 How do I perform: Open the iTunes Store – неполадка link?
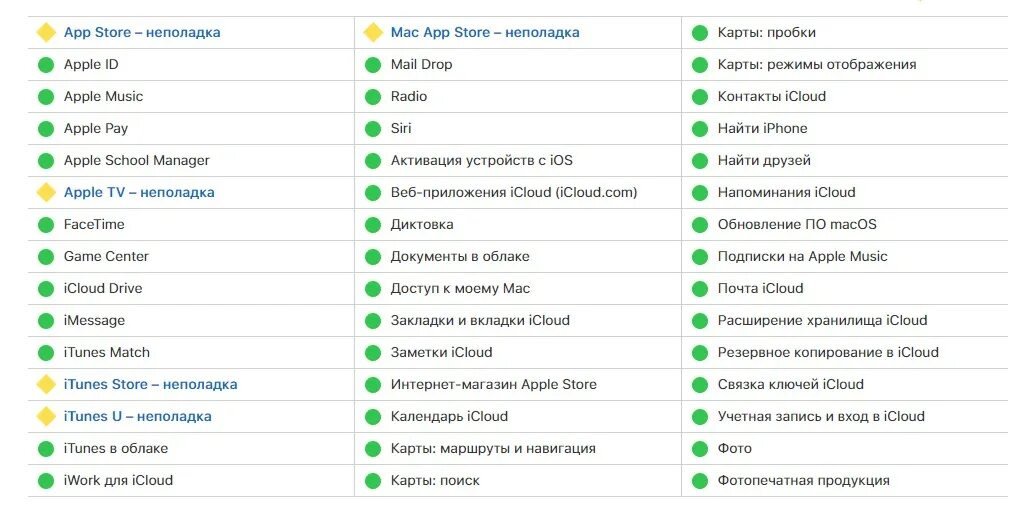[150, 384]
